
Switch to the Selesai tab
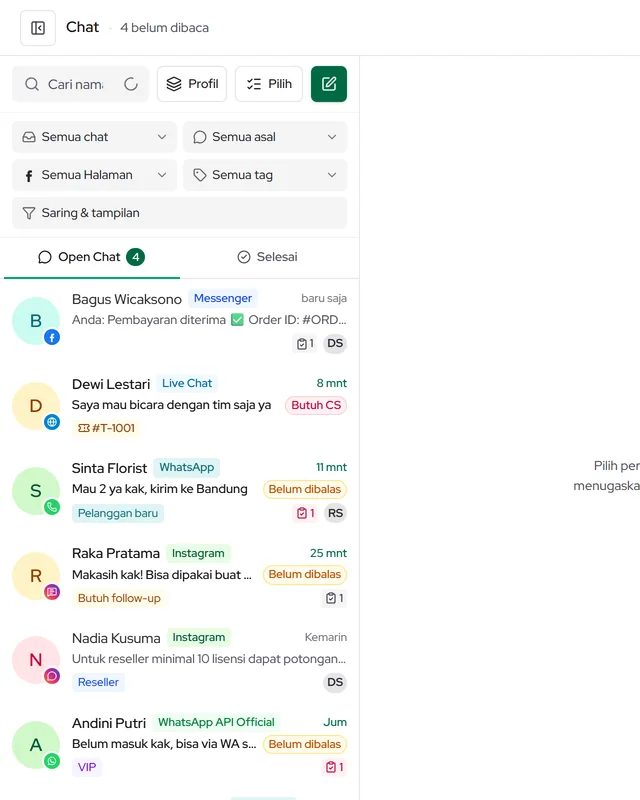[x=267, y=257]
